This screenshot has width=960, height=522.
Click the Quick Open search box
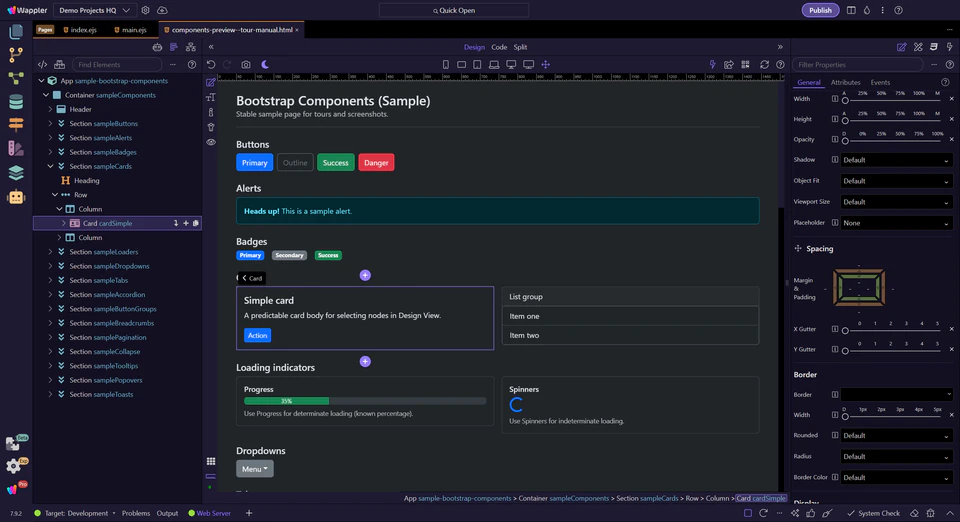(x=454, y=10)
